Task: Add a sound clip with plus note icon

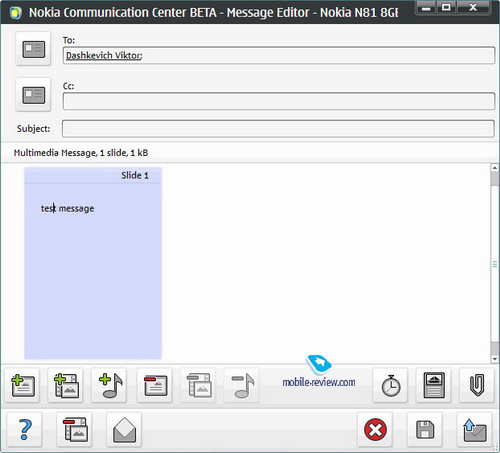Action: click(x=110, y=385)
